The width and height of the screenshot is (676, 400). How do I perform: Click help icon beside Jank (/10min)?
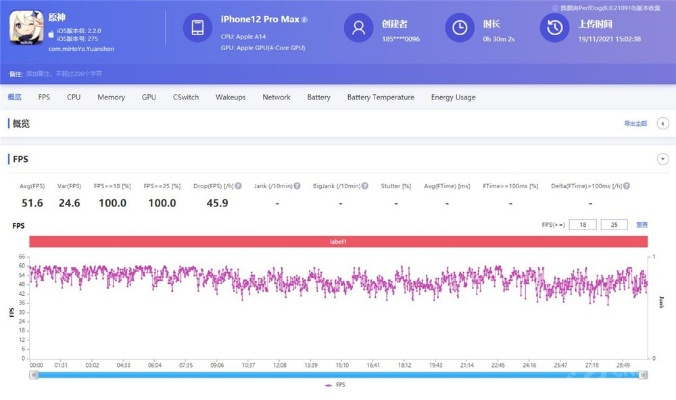[x=296, y=186]
